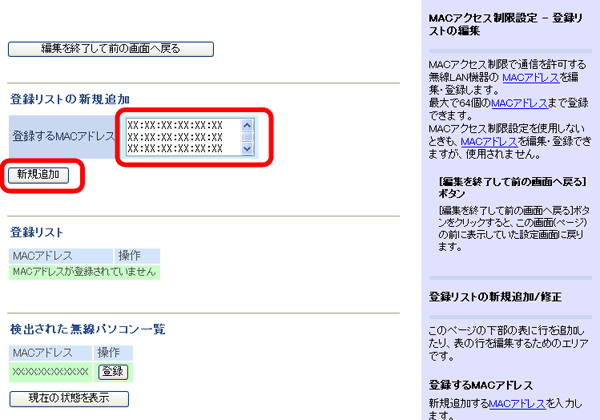Click the 操作 header in the 登録リスト table
This screenshot has width=600, height=420.
click(x=137, y=256)
